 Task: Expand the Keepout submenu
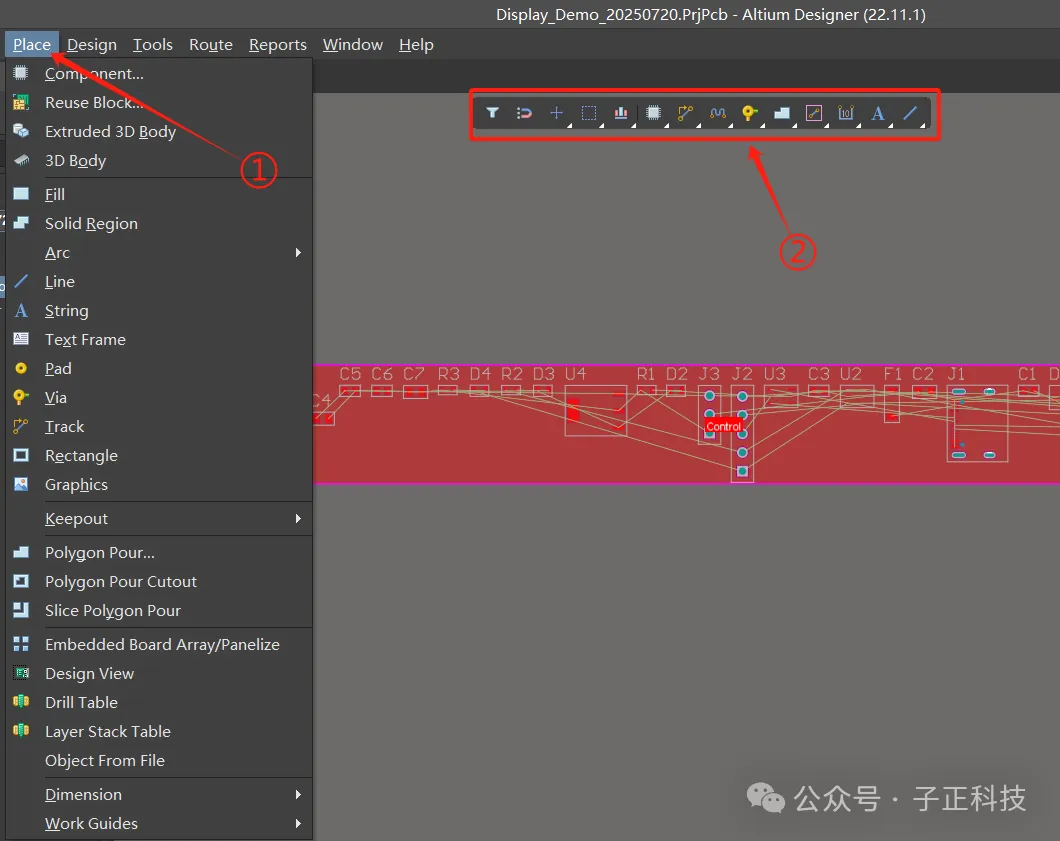[x=159, y=519]
